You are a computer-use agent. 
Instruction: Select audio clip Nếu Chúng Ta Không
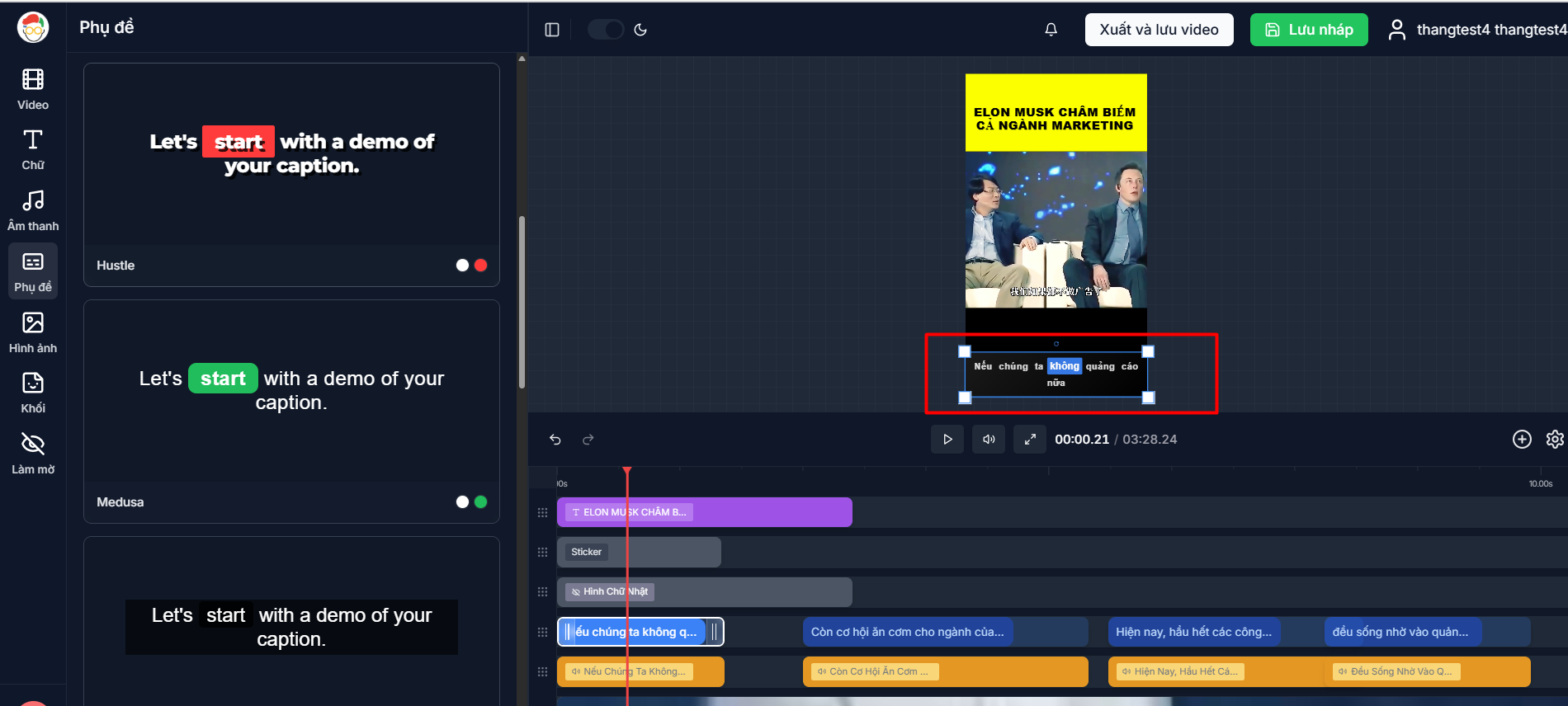640,671
